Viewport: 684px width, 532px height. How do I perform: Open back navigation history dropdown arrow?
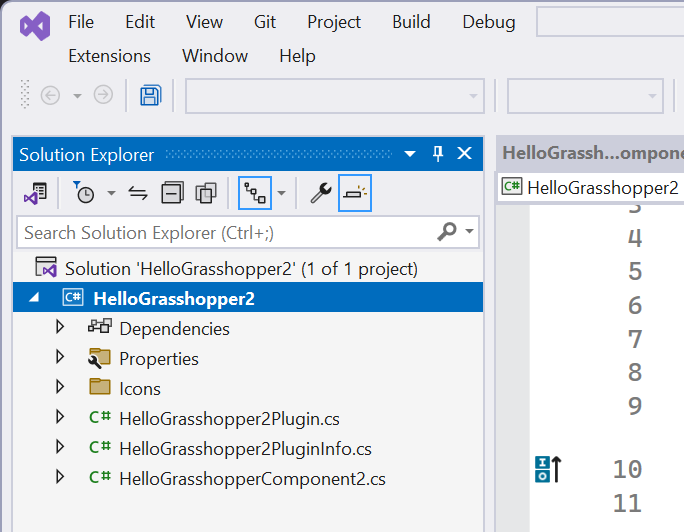(x=77, y=96)
